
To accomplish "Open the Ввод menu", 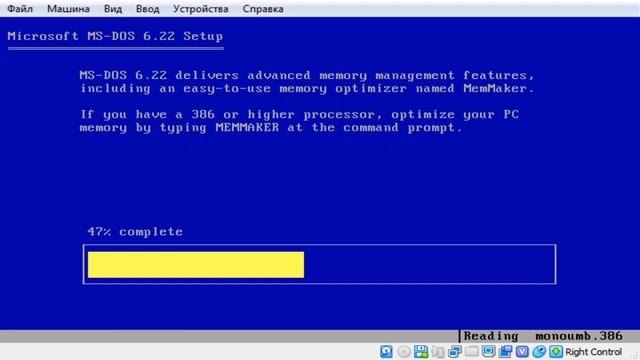I will [x=147, y=9].
